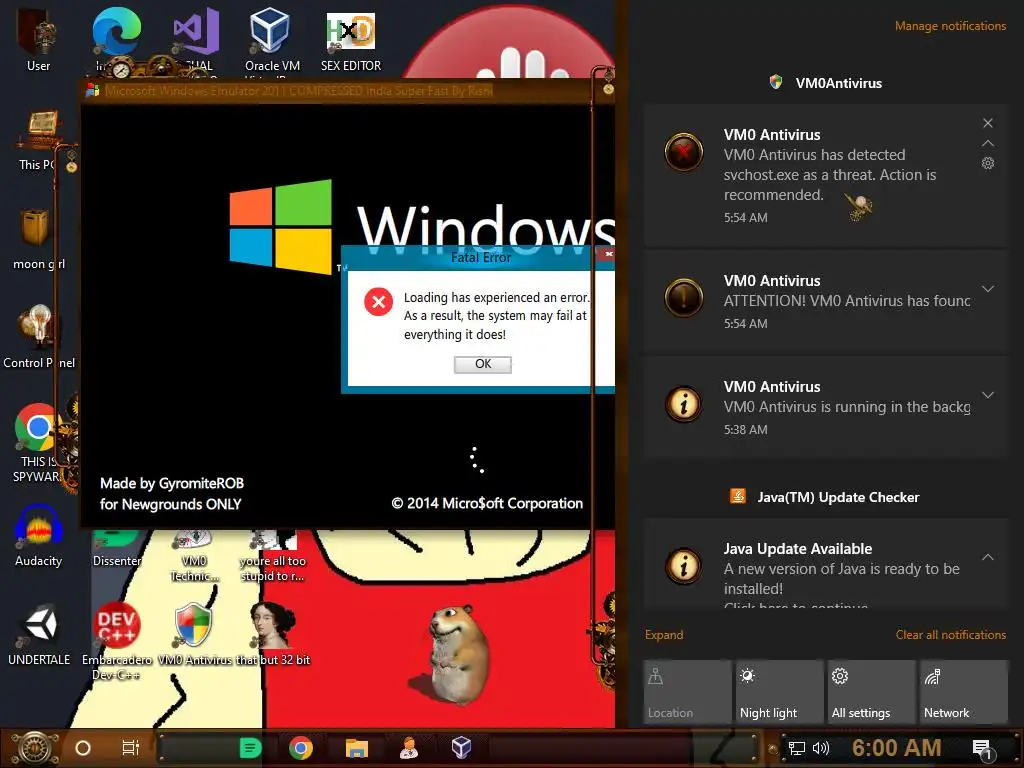Open the Control Panel desktop icon
Screen dimensions: 1024x768
(x=39, y=336)
